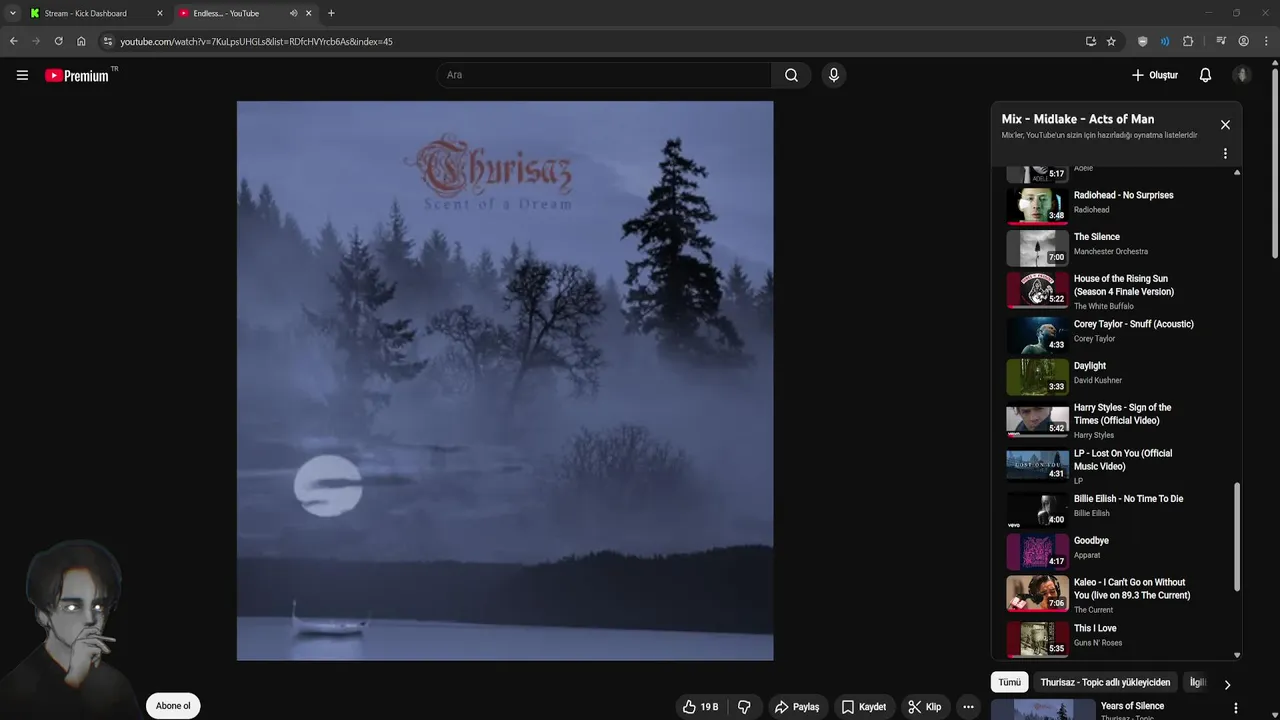1280x720 pixels.
Task: Open the browser extensions puzzle icon
Action: coord(1188,41)
